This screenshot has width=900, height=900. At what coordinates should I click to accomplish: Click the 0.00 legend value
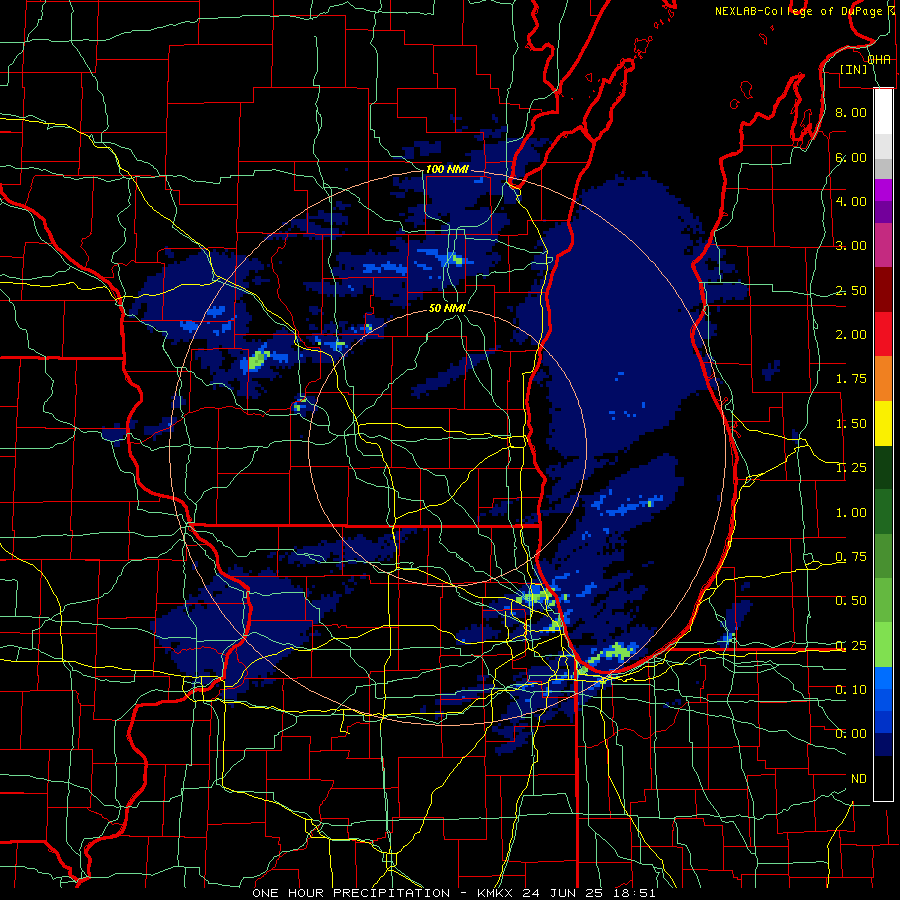click(x=851, y=734)
